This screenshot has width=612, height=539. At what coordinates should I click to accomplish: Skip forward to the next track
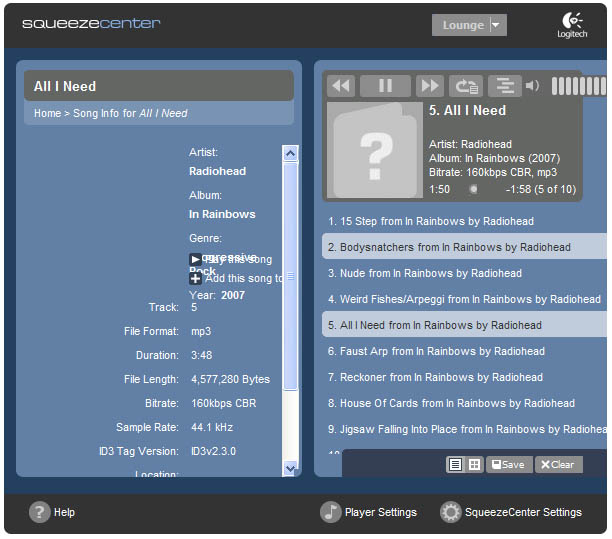pyautogui.click(x=429, y=86)
